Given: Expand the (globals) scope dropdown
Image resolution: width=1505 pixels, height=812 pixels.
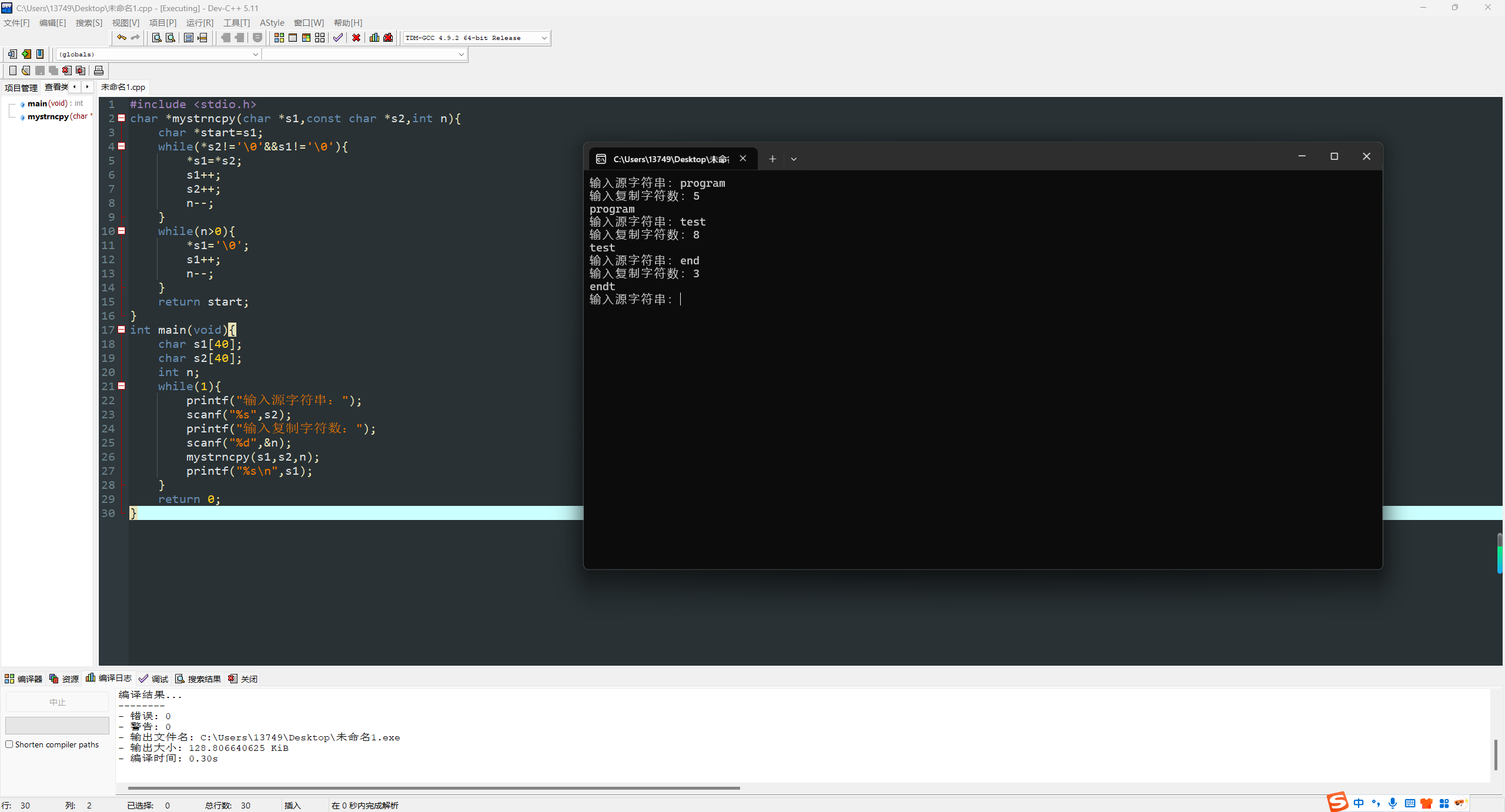Looking at the screenshot, I should click(255, 54).
